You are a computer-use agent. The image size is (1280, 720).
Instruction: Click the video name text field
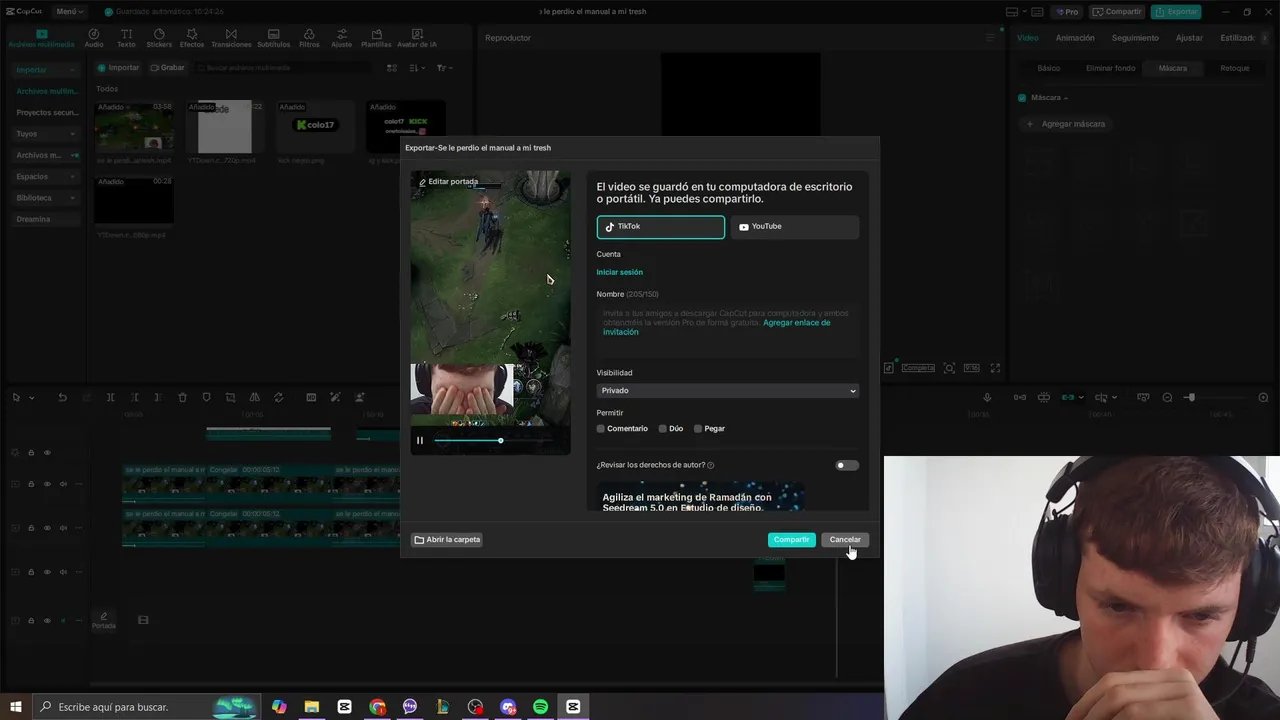point(727,330)
